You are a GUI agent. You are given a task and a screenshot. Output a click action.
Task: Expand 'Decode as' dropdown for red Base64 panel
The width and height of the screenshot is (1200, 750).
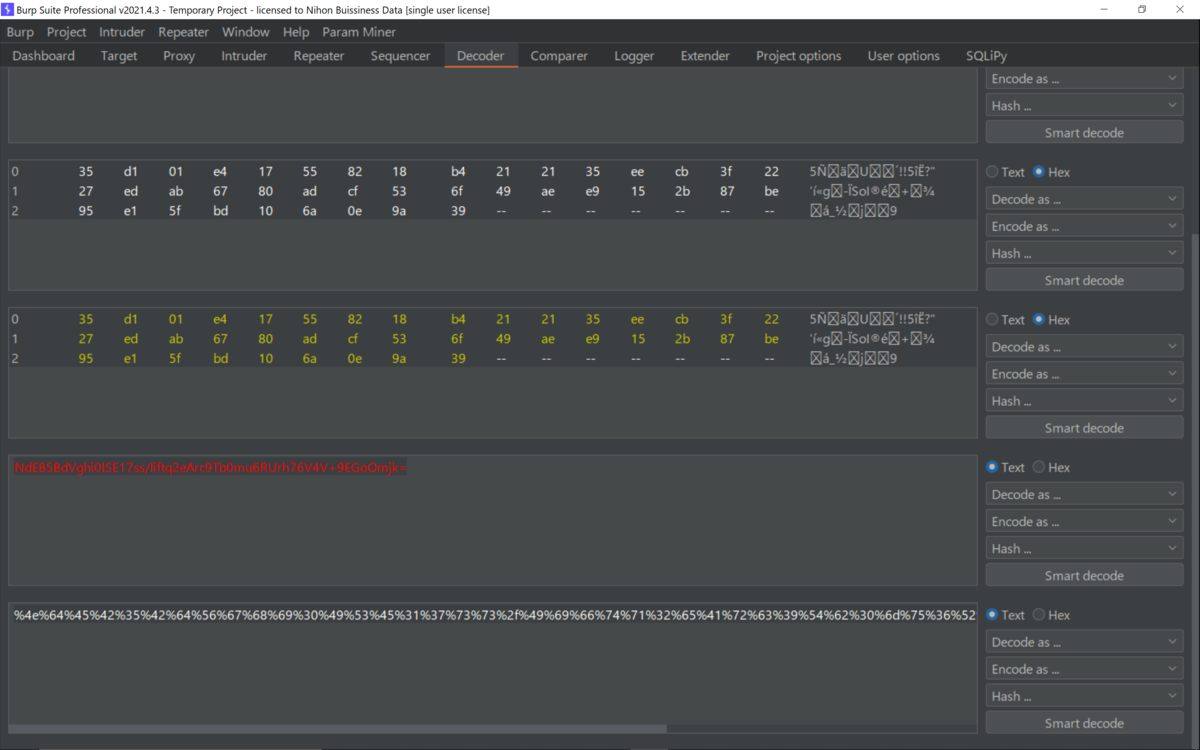coord(1084,494)
